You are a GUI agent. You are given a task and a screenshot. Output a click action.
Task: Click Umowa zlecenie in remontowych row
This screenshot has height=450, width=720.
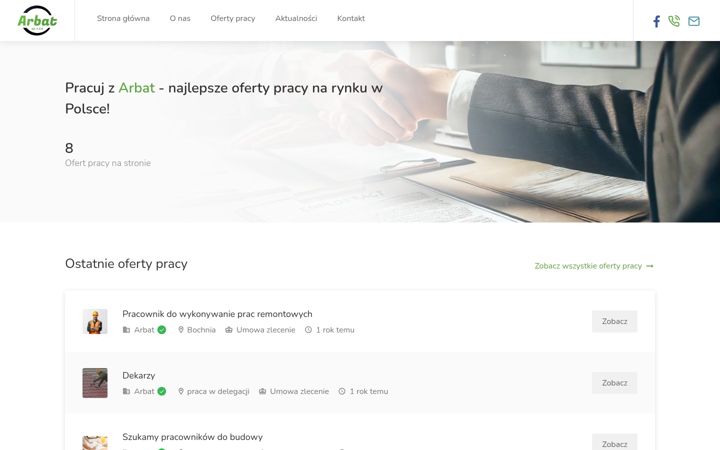click(x=266, y=330)
